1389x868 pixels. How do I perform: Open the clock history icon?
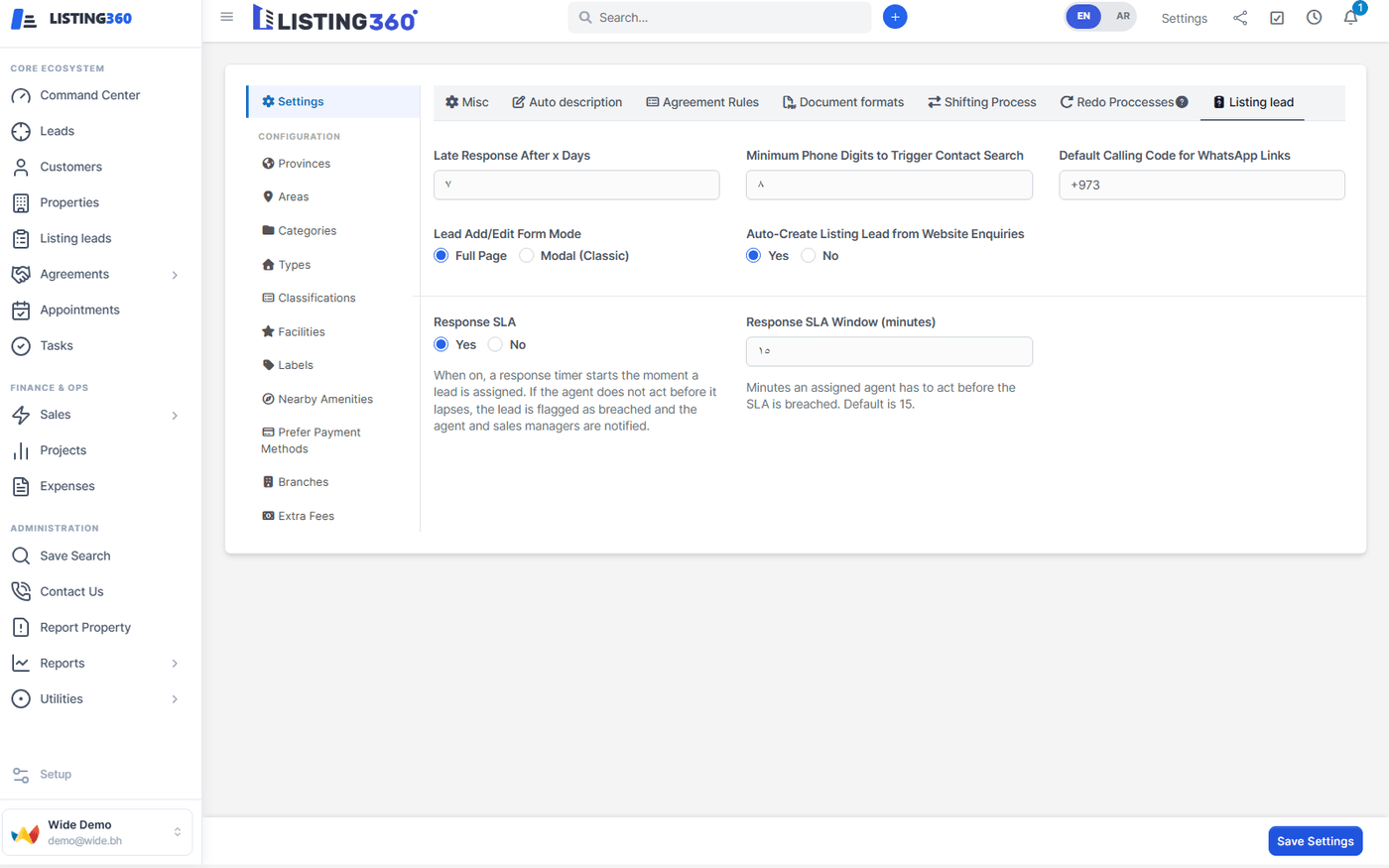pos(1314,18)
